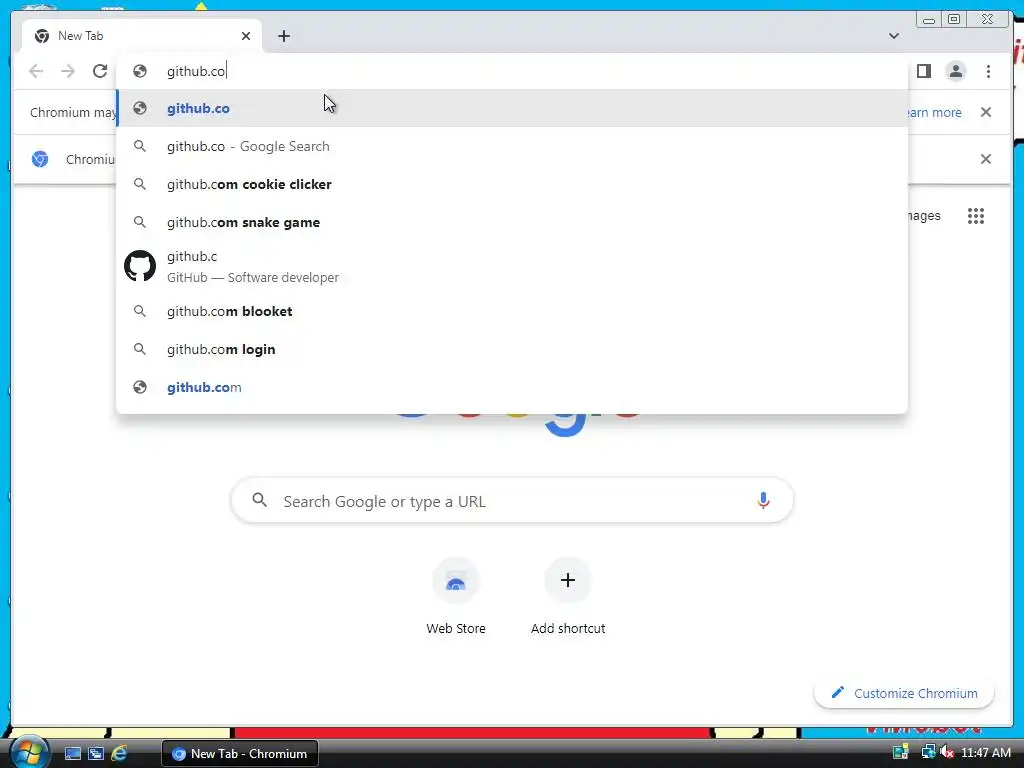Click the Chromium logo in second infobar
Image resolution: width=1024 pixels, height=768 pixels.
pos(40,159)
